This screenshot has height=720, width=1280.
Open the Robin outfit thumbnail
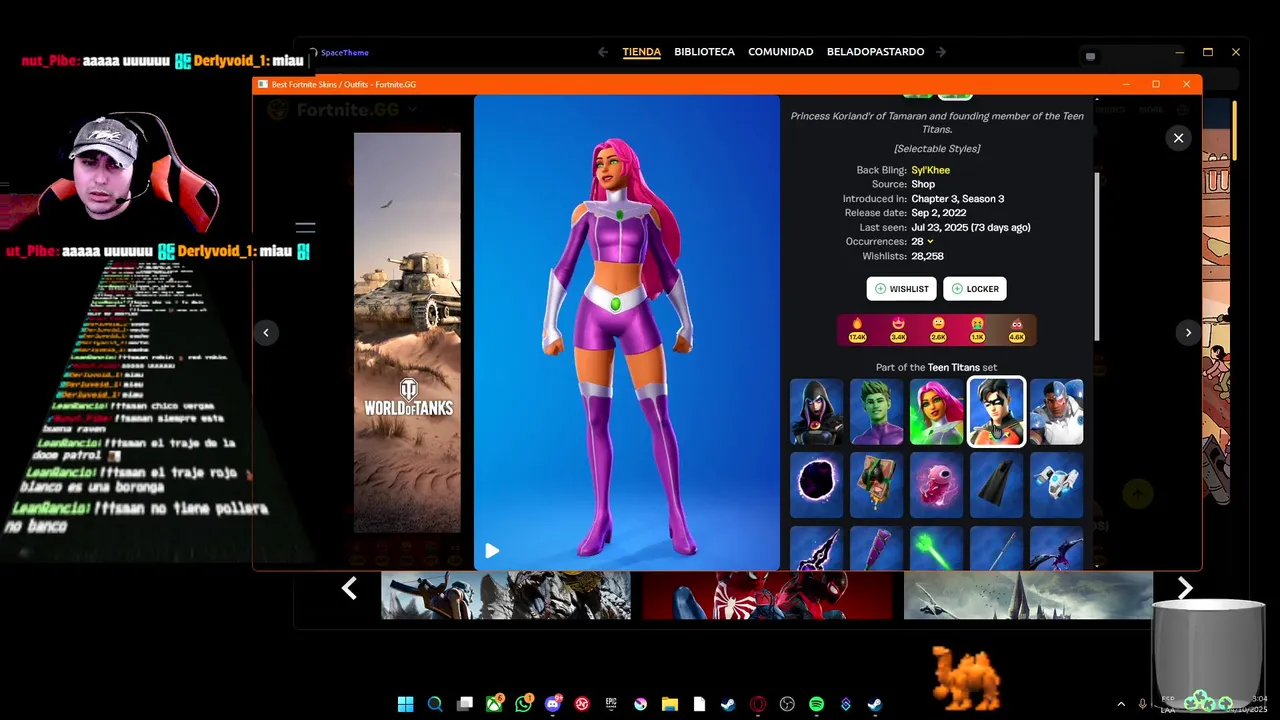[996, 411]
